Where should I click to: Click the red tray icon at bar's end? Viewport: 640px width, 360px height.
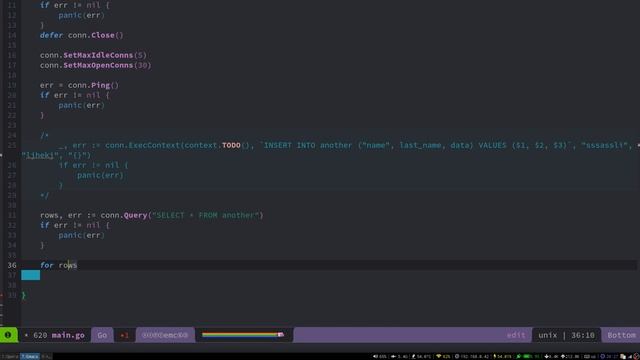tap(636, 356)
